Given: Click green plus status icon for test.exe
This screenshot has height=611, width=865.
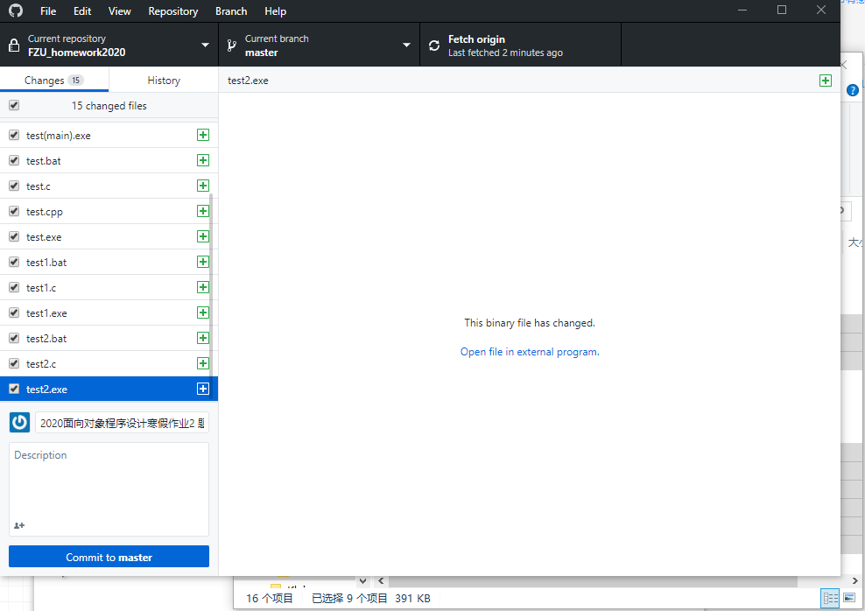Looking at the screenshot, I should [x=203, y=237].
